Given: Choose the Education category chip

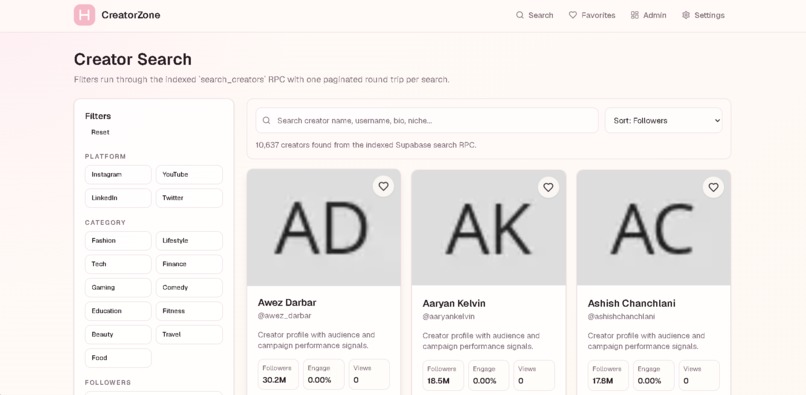Looking at the screenshot, I should point(118,311).
